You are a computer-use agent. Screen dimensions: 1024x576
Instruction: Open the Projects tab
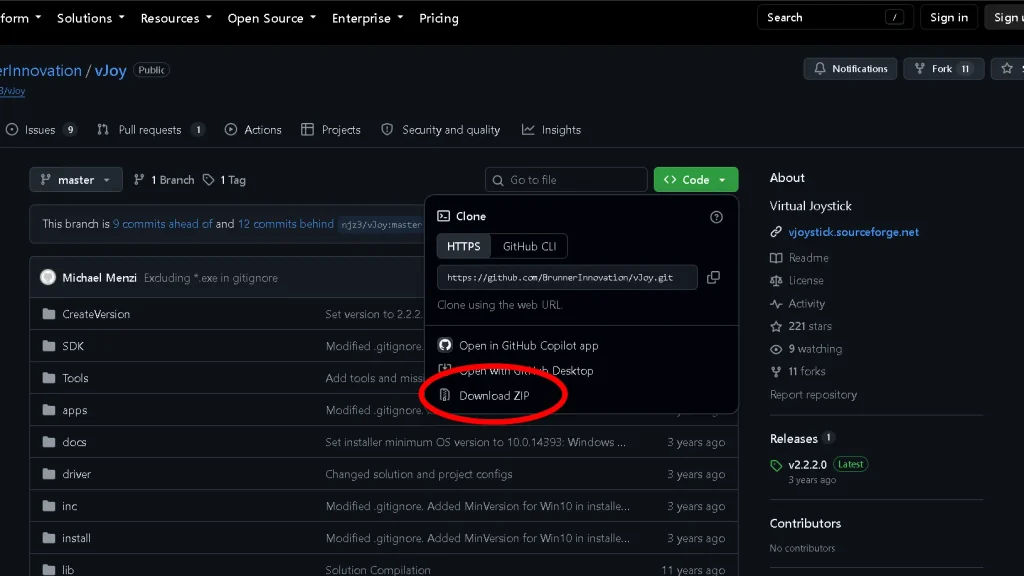(x=330, y=130)
